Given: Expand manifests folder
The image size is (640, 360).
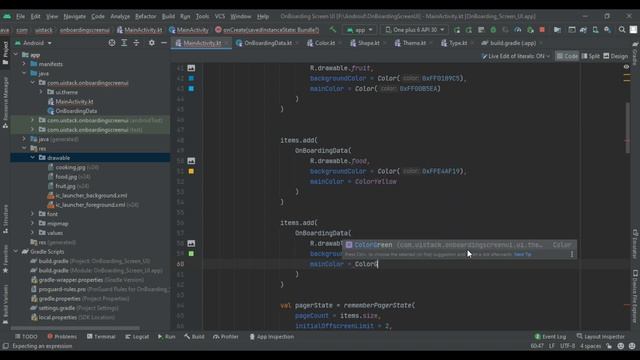Looking at the screenshot, I should [x=24, y=64].
